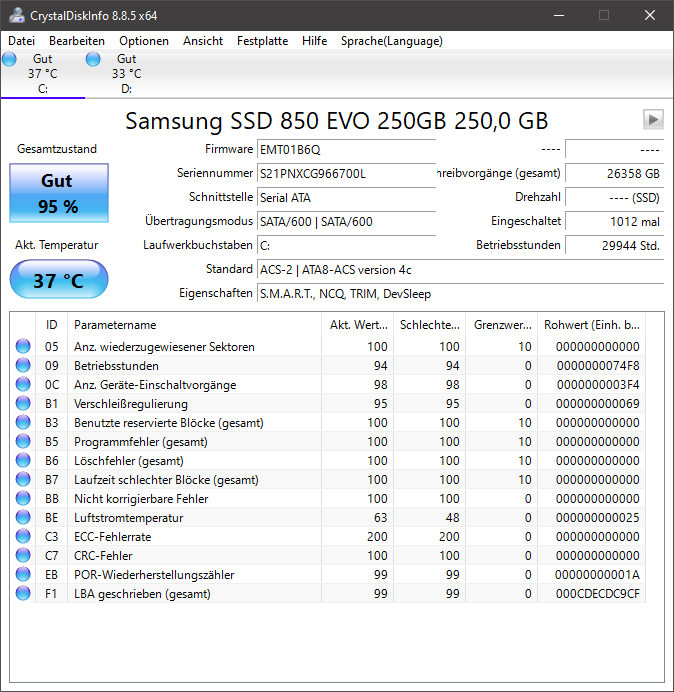
Task: Select the Anz. Geräte-Einschaltvorgänge row
Action: point(328,384)
